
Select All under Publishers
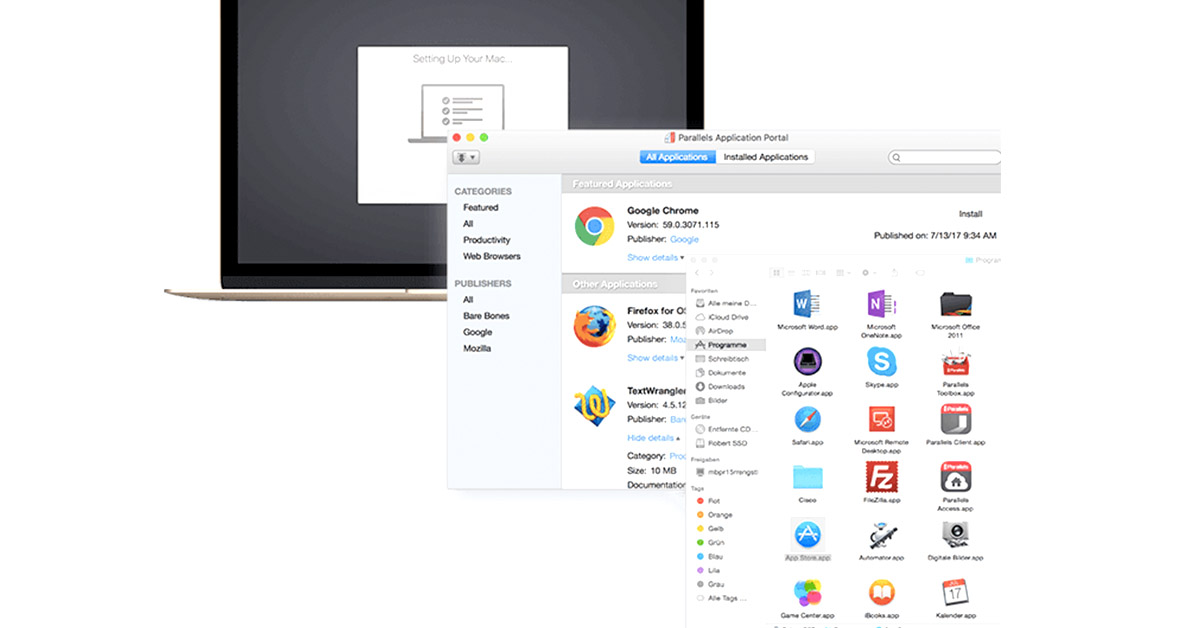[468, 300]
